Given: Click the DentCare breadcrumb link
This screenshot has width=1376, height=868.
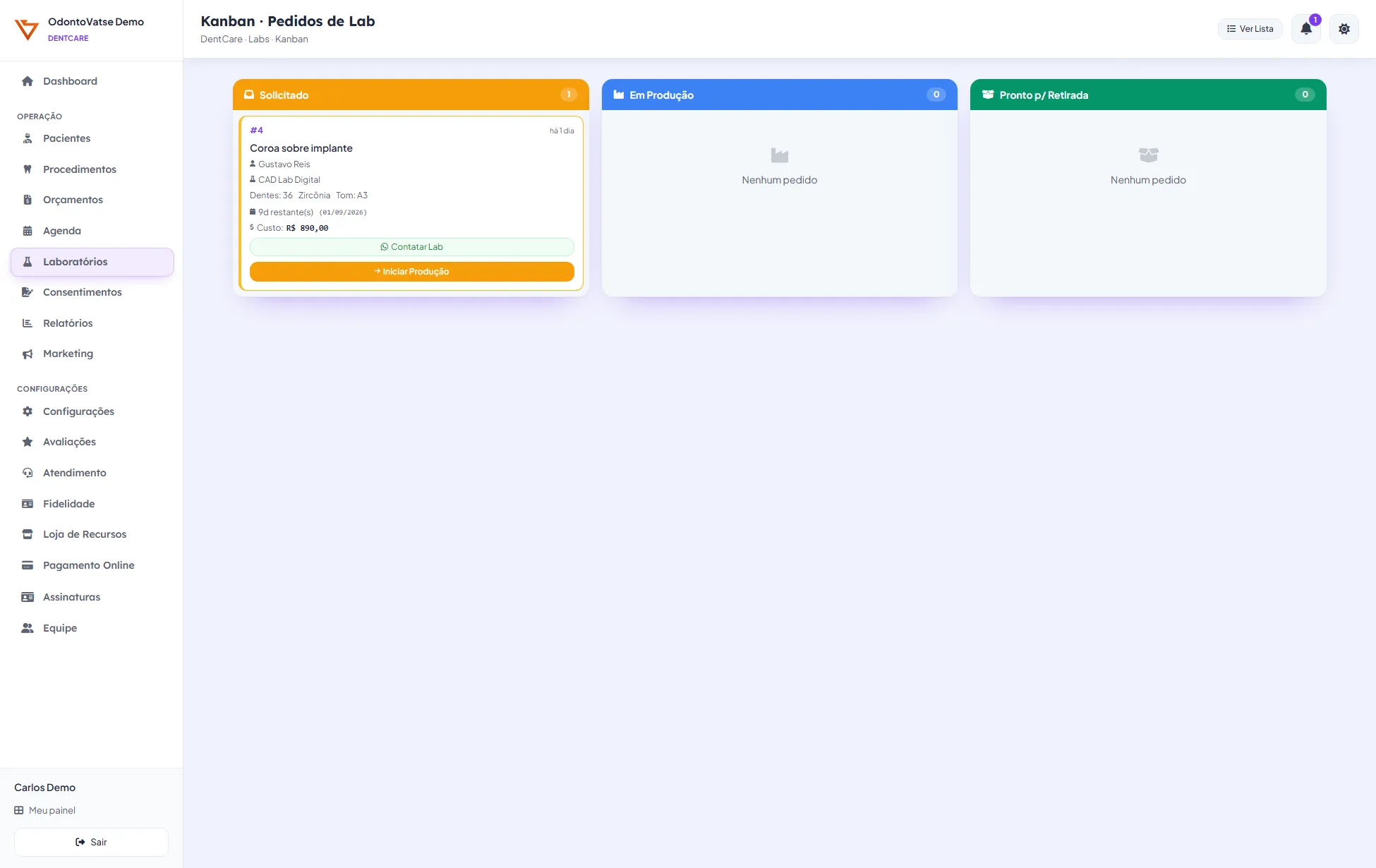Looking at the screenshot, I should click(x=222, y=39).
